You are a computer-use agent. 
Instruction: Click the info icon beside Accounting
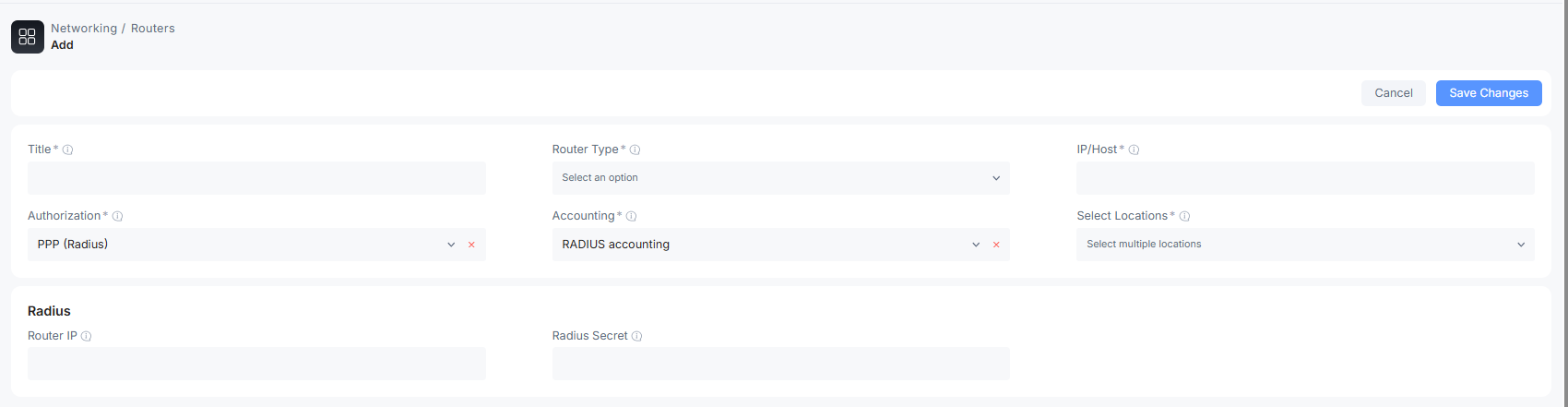click(x=631, y=216)
